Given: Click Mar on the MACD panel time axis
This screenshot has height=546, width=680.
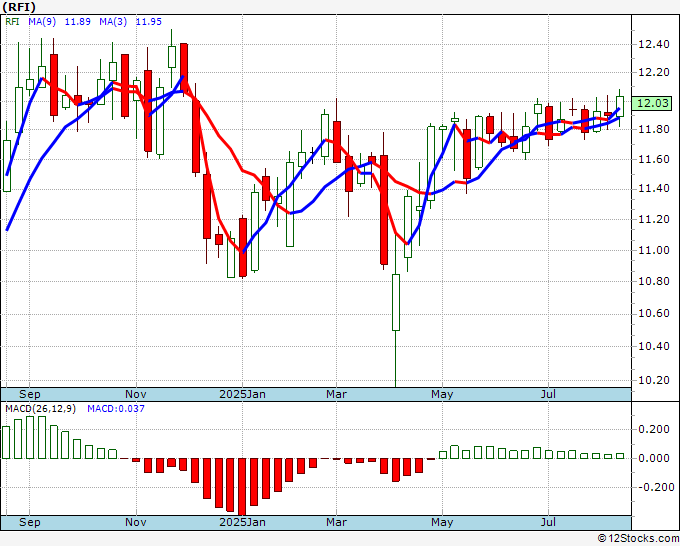Looking at the screenshot, I should (x=337, y=522).
